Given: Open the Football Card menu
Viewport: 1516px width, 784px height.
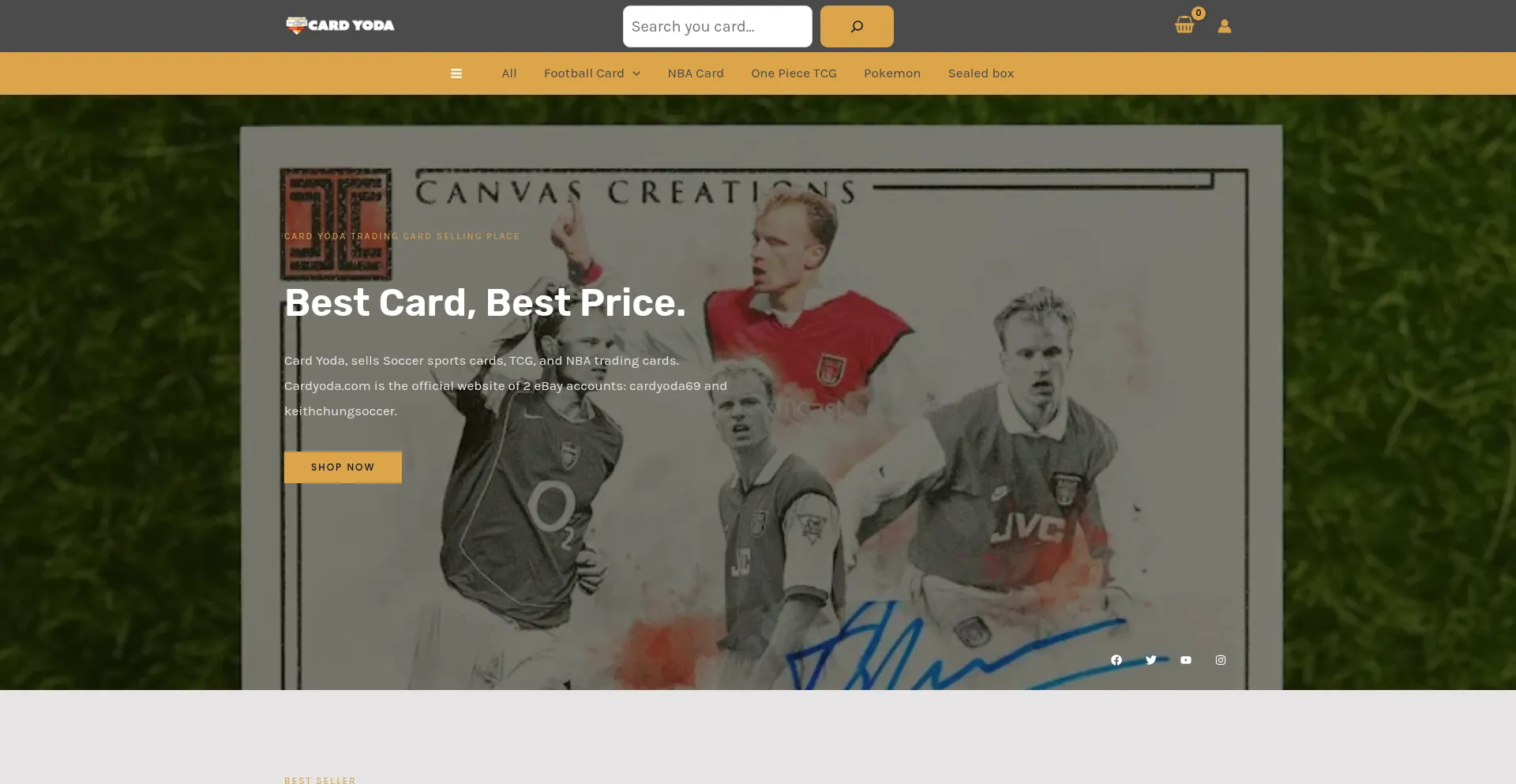Looking at the screenshot, I should 584,73.
